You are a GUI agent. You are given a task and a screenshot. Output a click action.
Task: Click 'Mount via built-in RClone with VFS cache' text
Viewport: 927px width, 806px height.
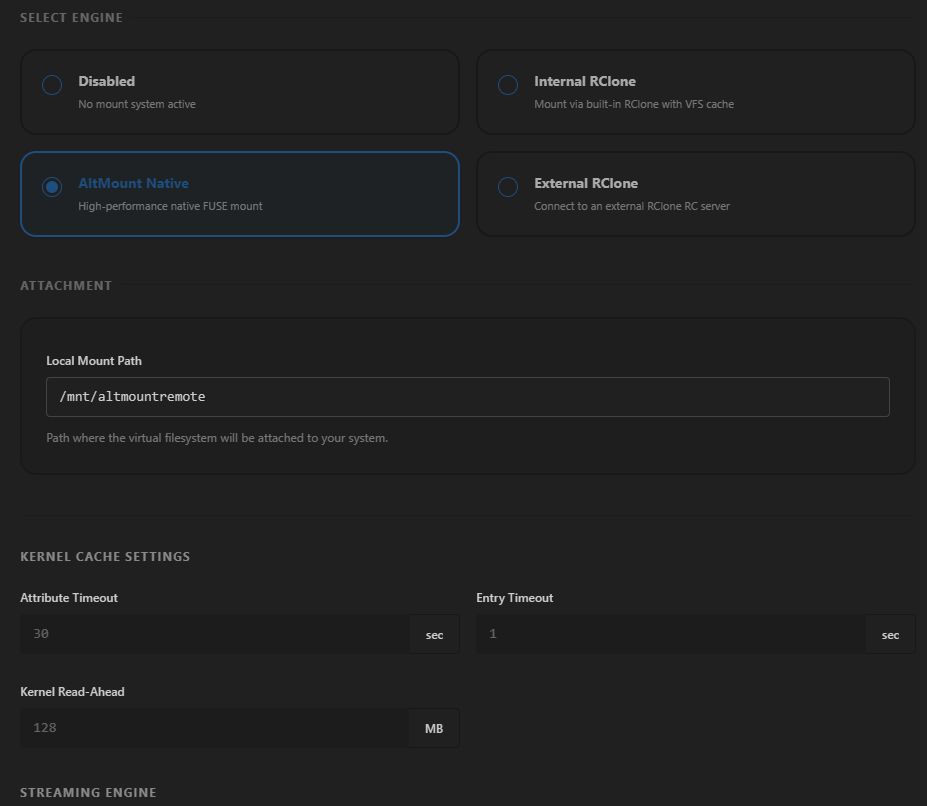pyautogui.click(x=634, y=104)
